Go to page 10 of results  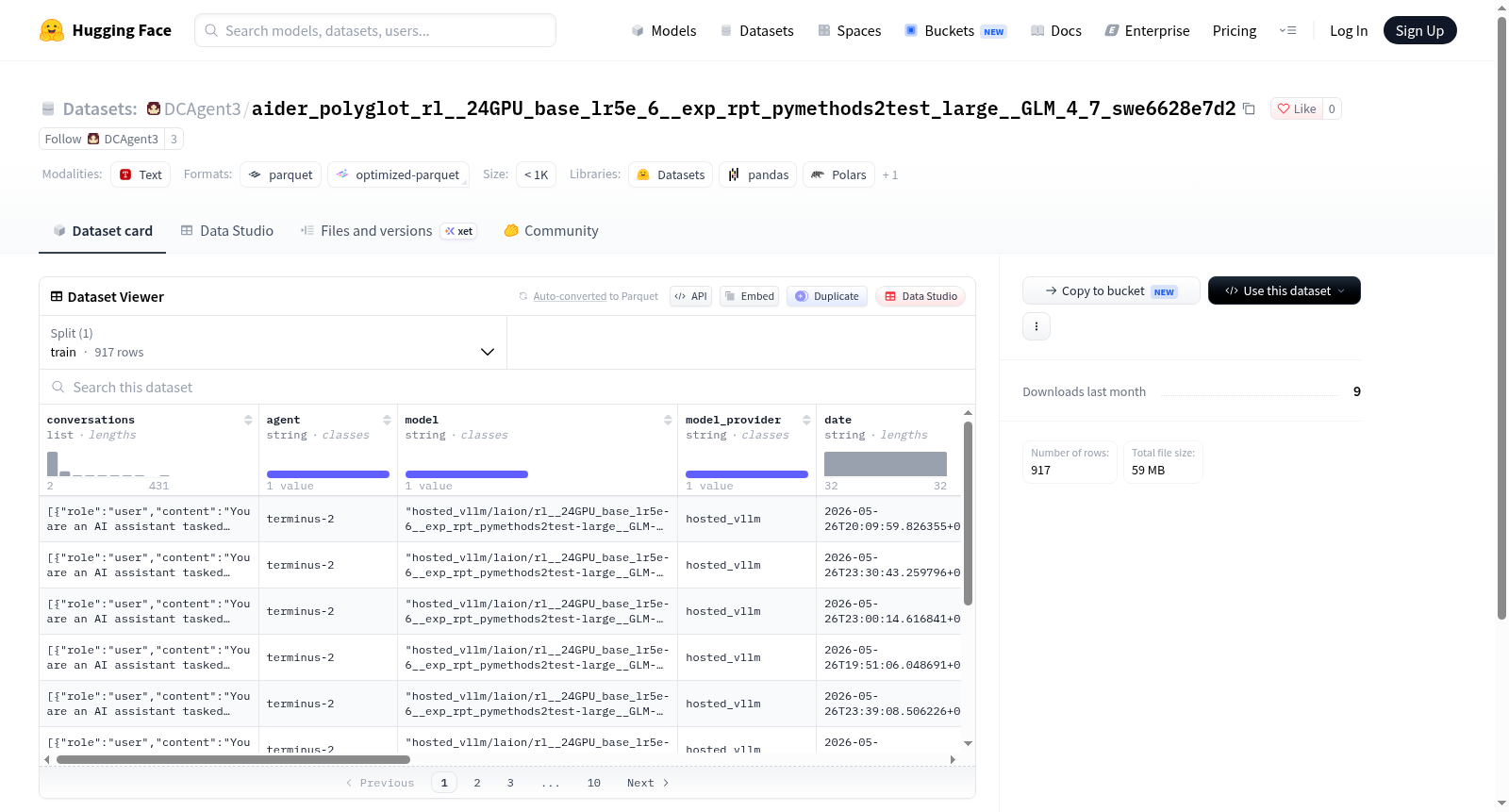tap(594, 783)
